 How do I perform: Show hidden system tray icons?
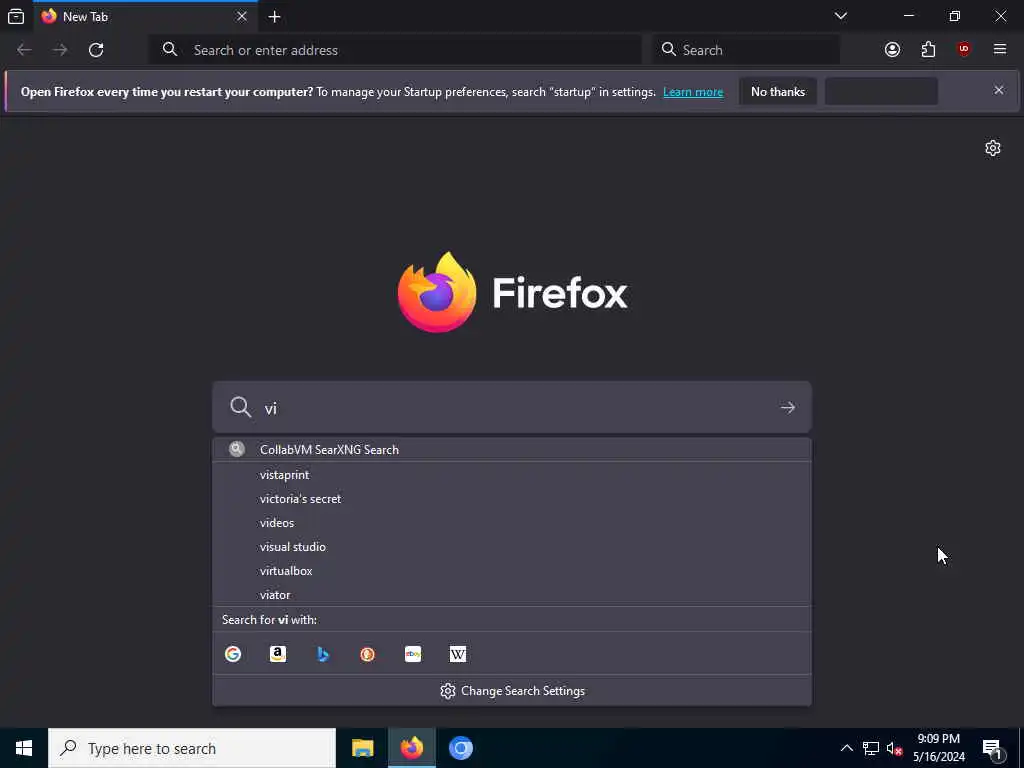[846, 748]
